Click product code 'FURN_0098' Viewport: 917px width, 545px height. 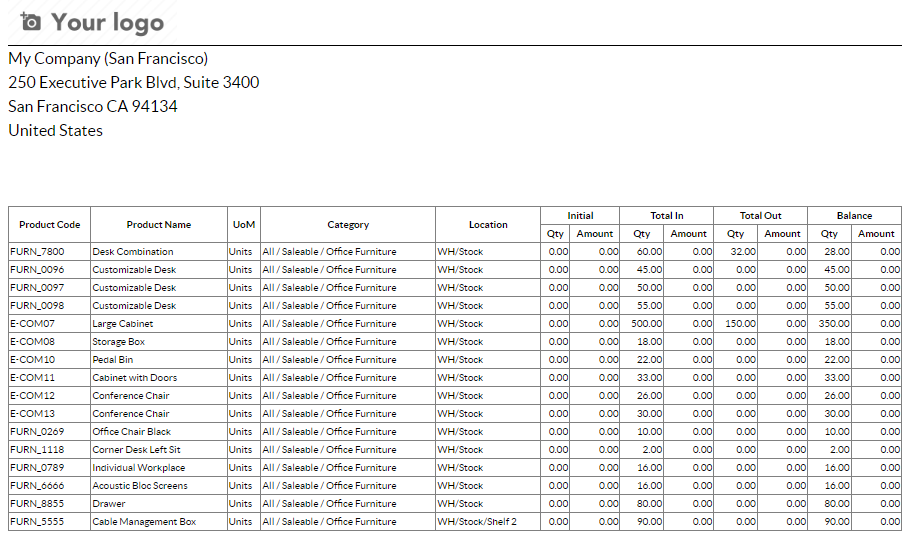pos(37,306)
